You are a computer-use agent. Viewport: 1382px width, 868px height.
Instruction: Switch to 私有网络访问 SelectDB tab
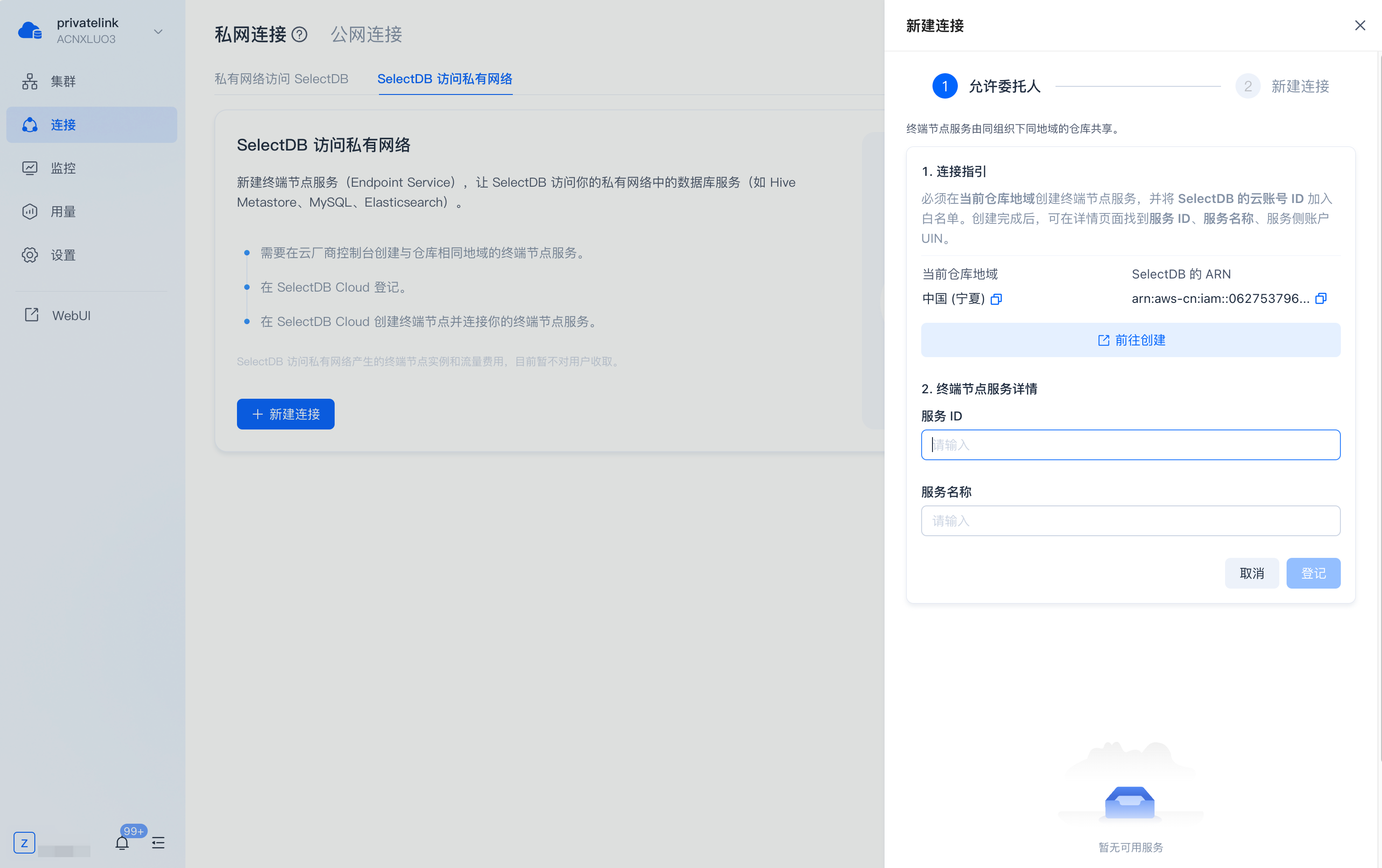pyautogui.click(x=281, y=79)
